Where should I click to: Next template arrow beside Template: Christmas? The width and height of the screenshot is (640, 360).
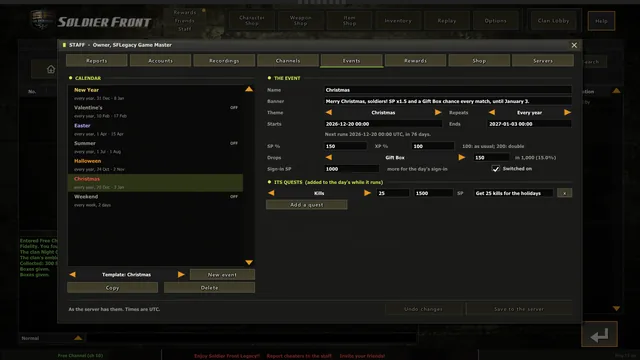pos(181,274)
